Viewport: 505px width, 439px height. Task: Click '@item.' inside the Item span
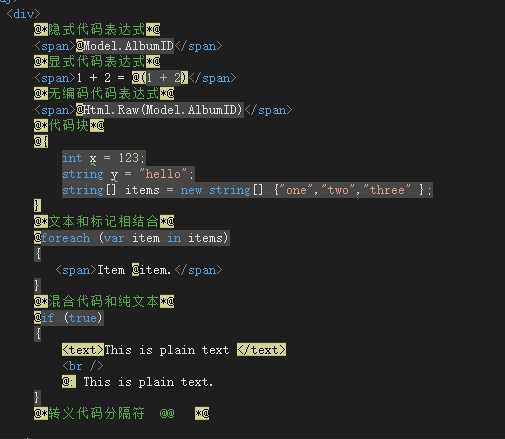152,270
